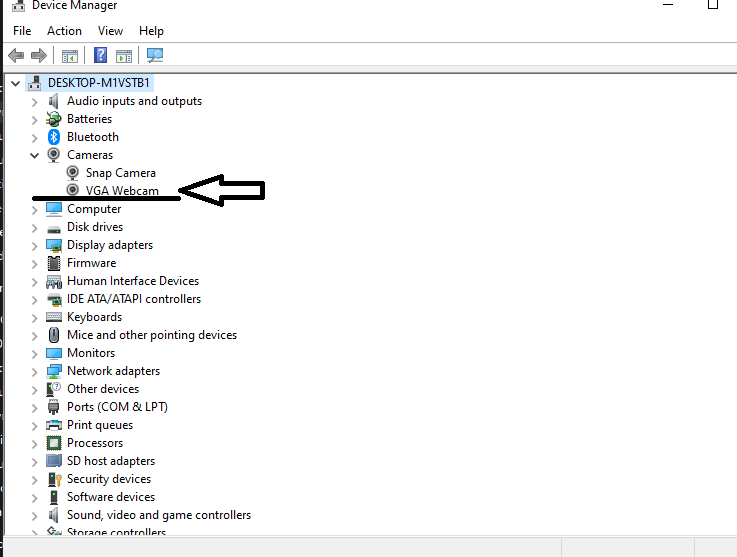The image size is (737, 557).
Task: Select the Software devices label
Action: pos(111,497)
